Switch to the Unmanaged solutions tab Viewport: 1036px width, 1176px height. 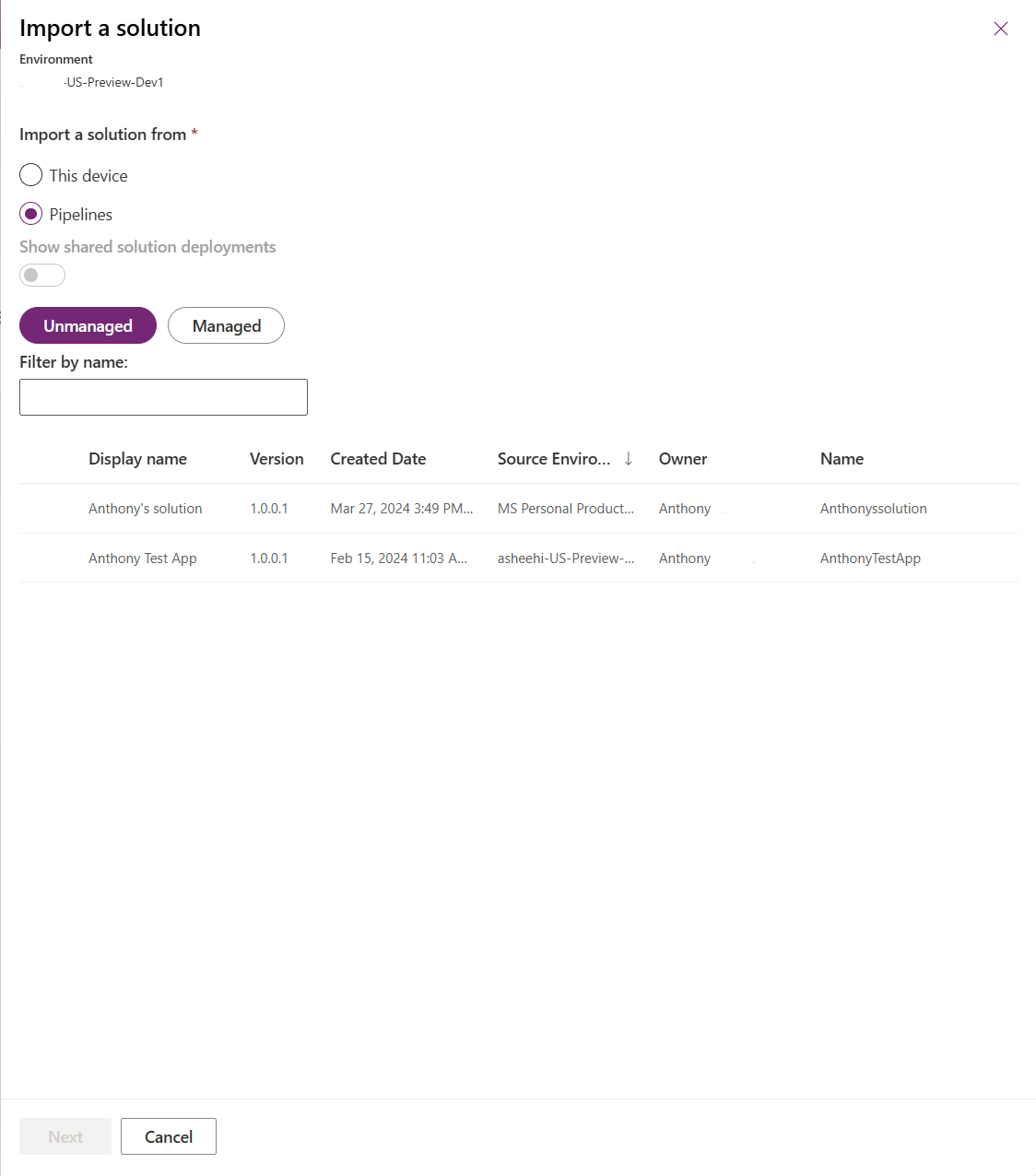pyautogui.click(x=88, y=325)
